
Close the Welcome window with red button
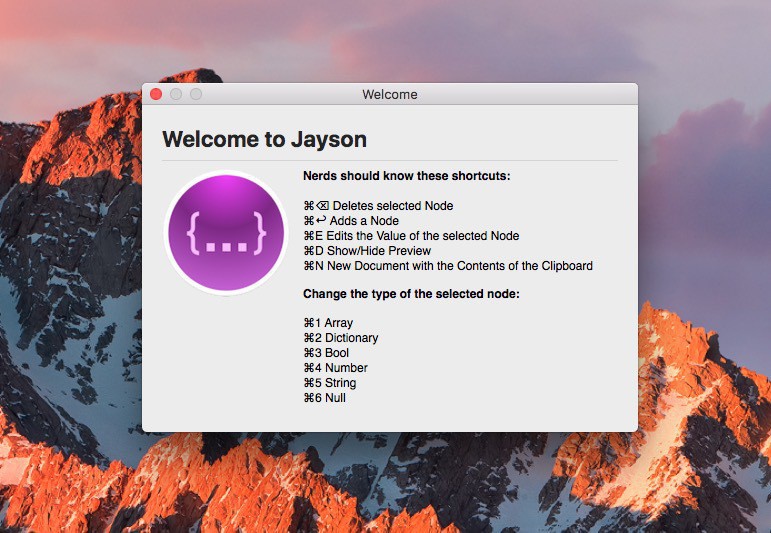(x=156, y=94)
